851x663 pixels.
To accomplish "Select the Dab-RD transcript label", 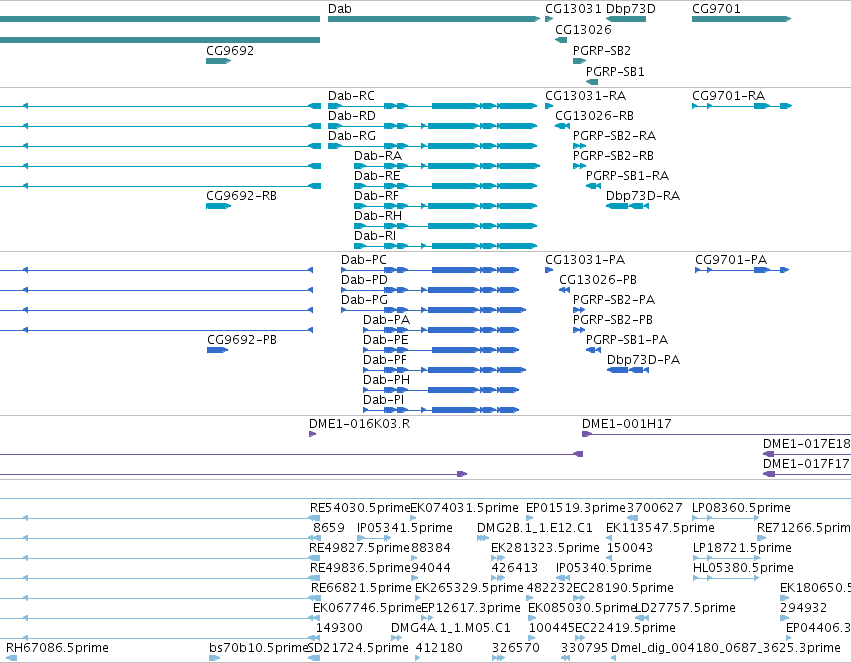I will pos(352,116).
